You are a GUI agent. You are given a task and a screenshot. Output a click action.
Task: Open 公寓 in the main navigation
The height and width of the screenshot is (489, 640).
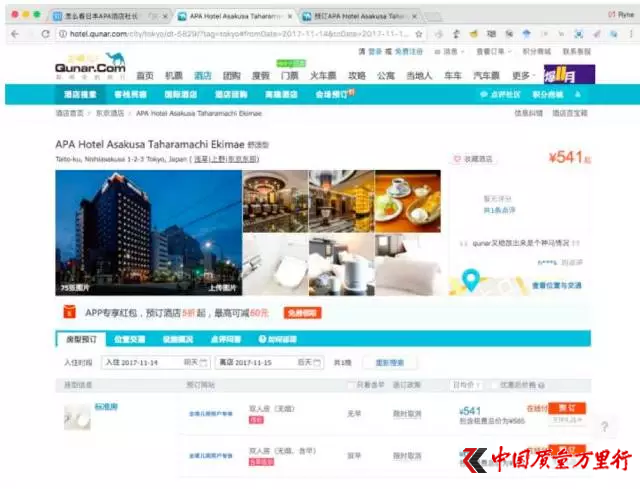386,76
